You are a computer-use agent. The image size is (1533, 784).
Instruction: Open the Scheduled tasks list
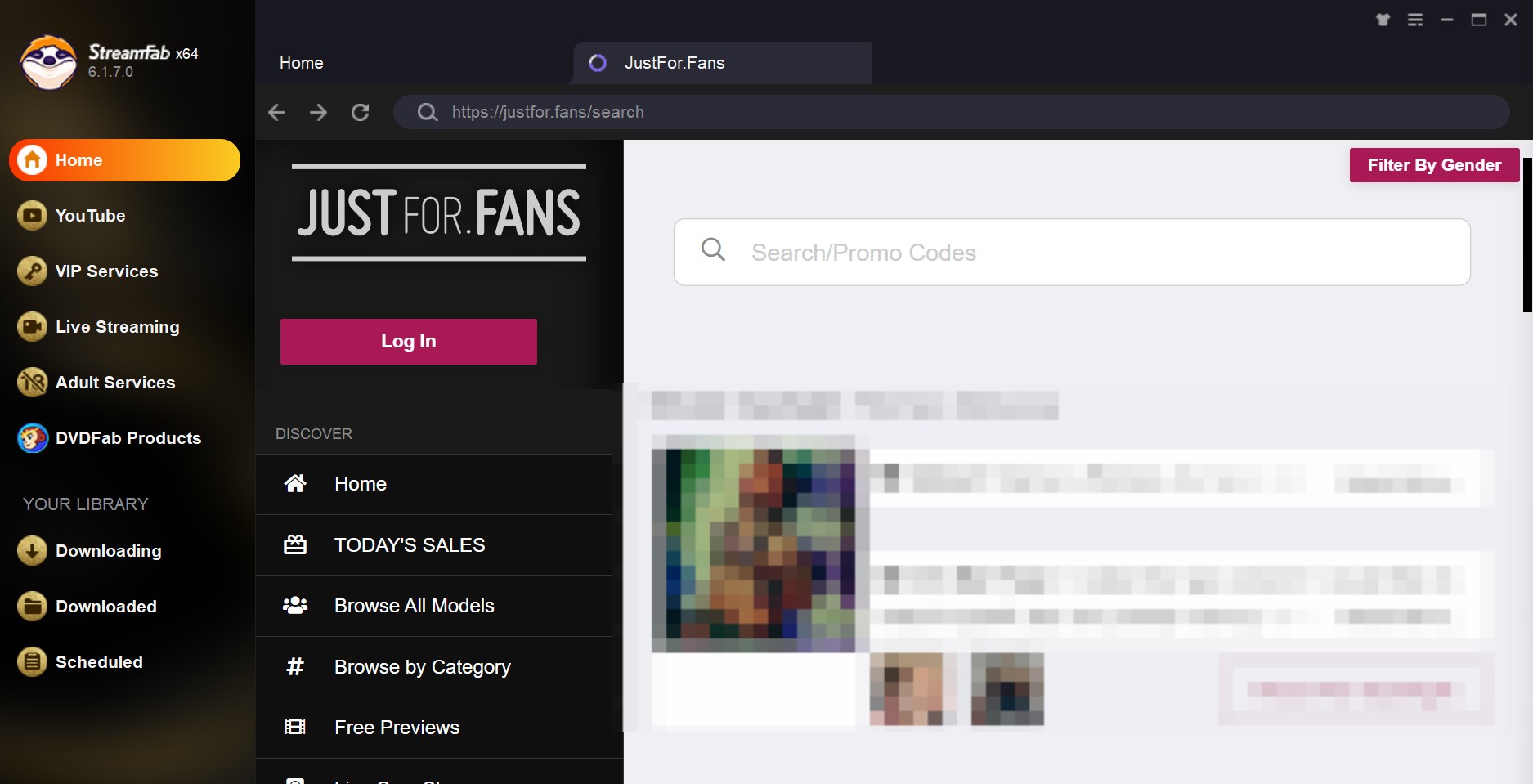tap(98, 661)
